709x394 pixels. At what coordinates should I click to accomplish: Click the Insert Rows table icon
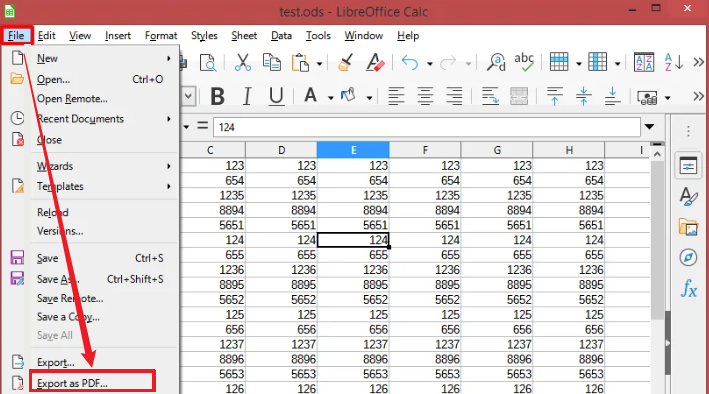(x=559, y=62)
